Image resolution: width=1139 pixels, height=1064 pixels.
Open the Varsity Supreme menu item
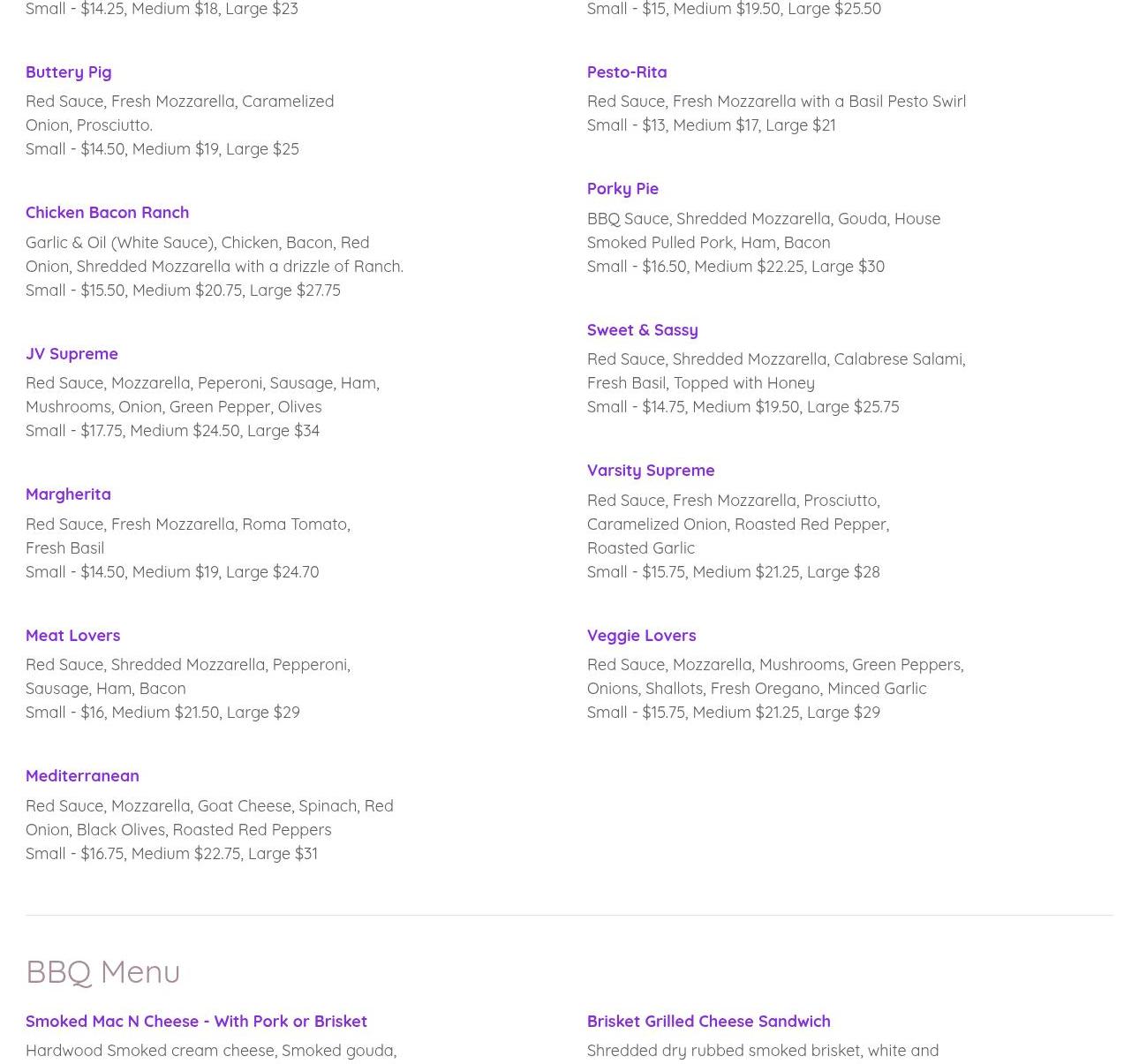tap(650, 470)
